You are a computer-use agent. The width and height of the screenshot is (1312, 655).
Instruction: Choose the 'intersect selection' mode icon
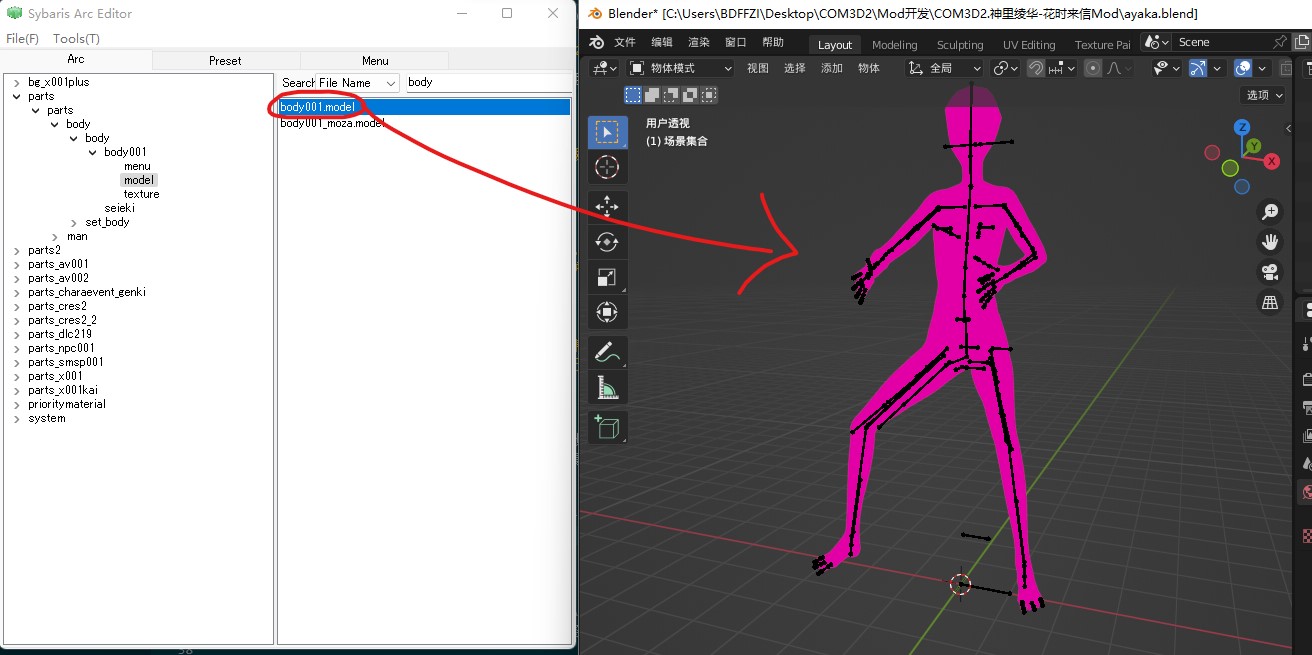(709, 95)
